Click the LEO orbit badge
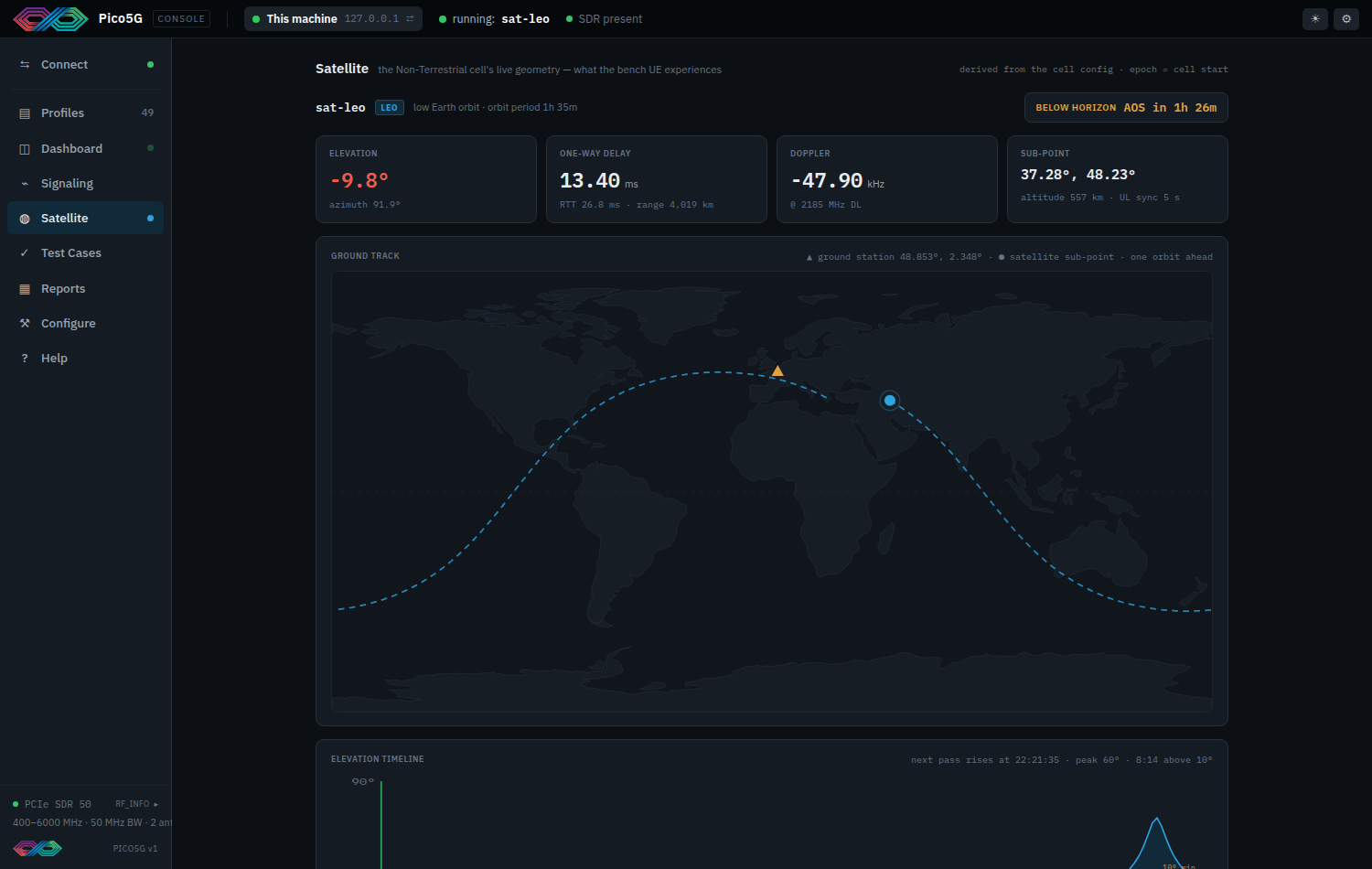1372x869 pixels. (389, 107)
